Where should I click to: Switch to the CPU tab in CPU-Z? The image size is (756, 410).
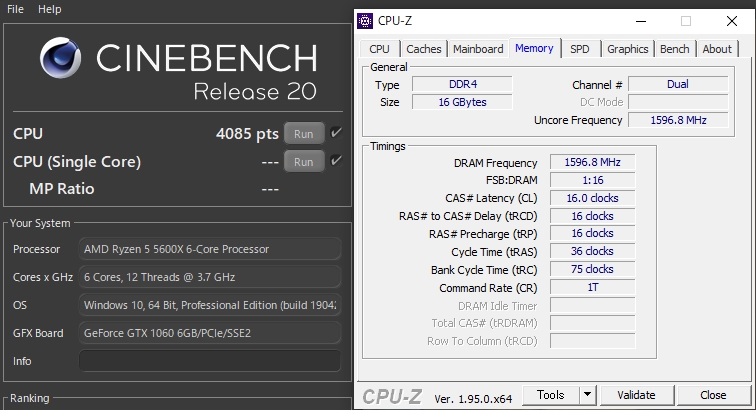[x=379, y=49]
